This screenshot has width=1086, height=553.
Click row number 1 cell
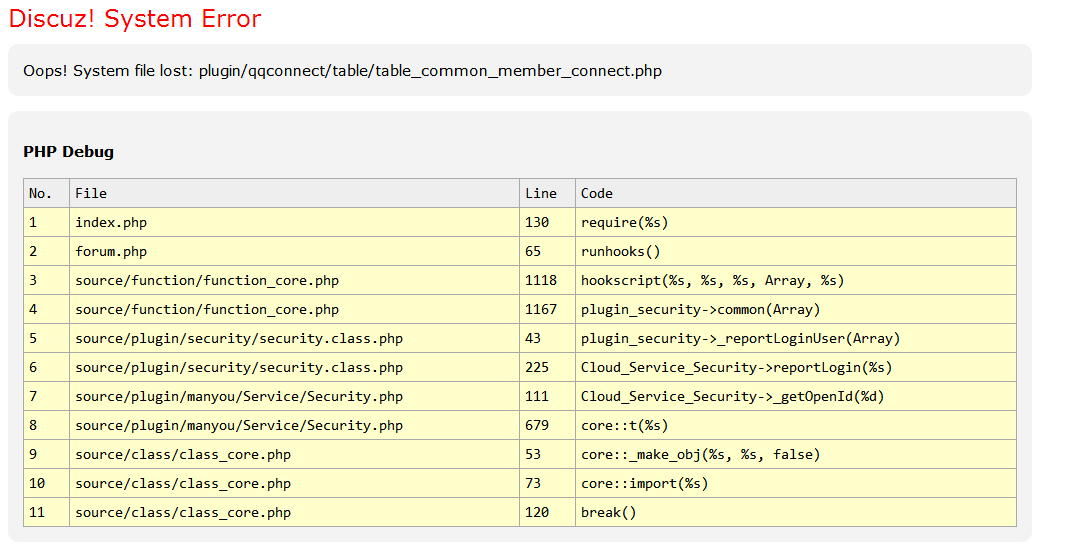click(46, 222)
